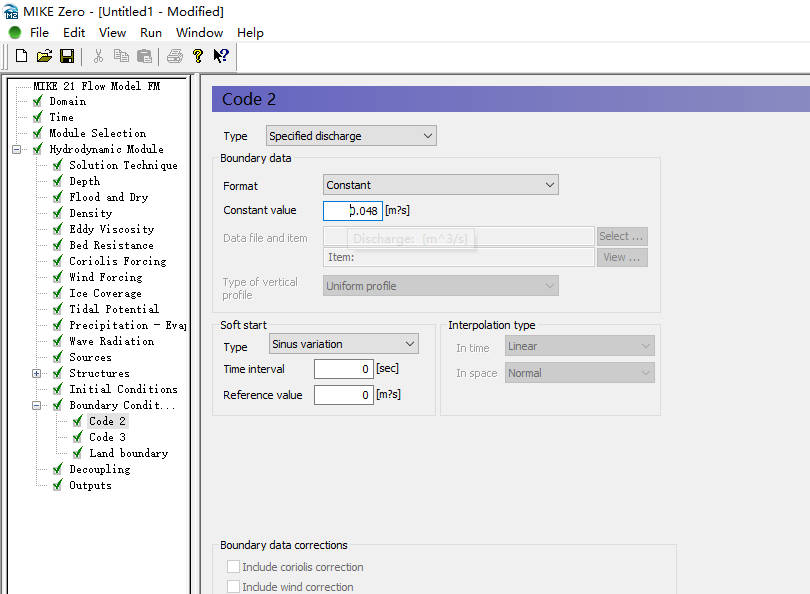Click the Open folder toolbar icon
Screen dimensions: 810x594
tap(44, 56)
